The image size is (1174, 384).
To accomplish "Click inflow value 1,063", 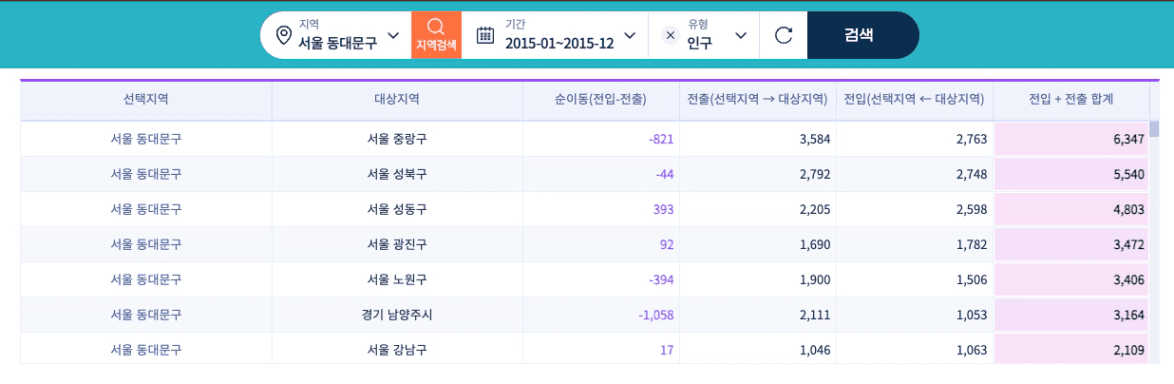I will pos(973,350).
